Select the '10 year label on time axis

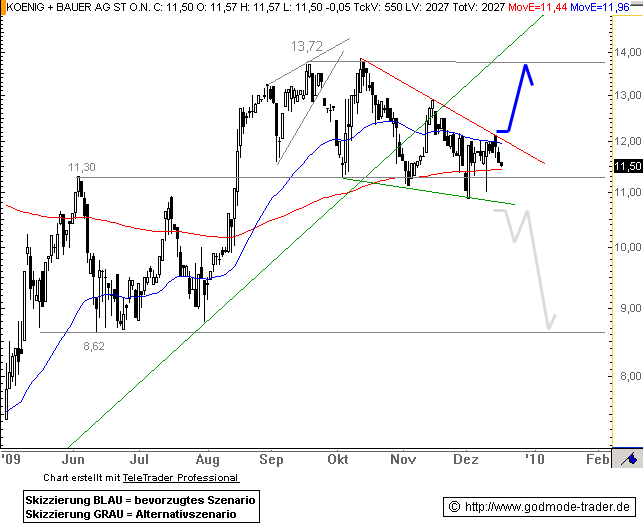[535, 459]
